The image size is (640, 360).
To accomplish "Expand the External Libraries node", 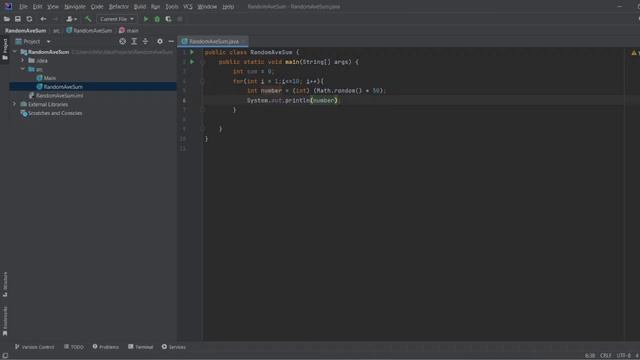I will (15, 104).
